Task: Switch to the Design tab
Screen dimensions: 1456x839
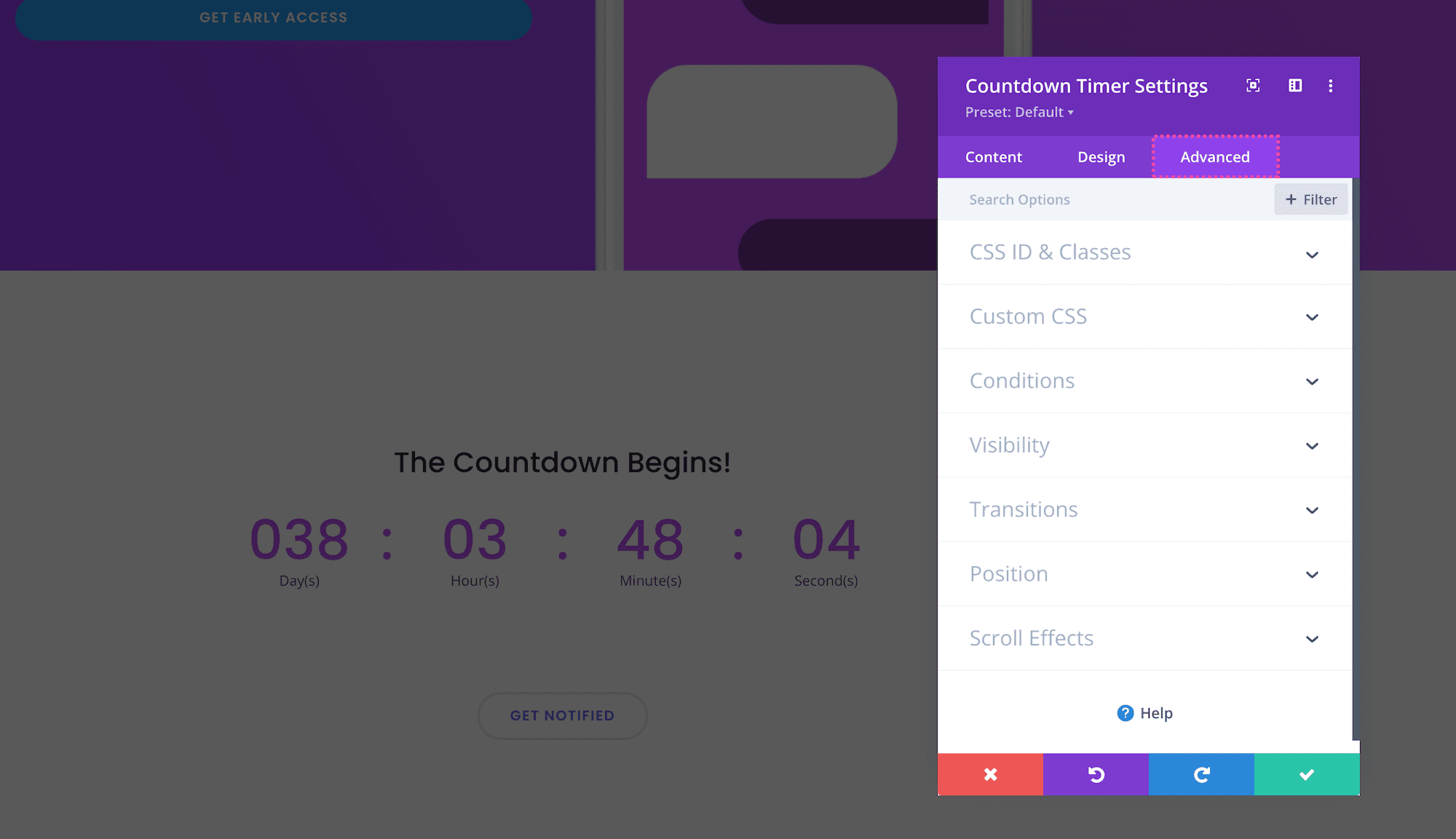Action: (x=1101, y=156)
